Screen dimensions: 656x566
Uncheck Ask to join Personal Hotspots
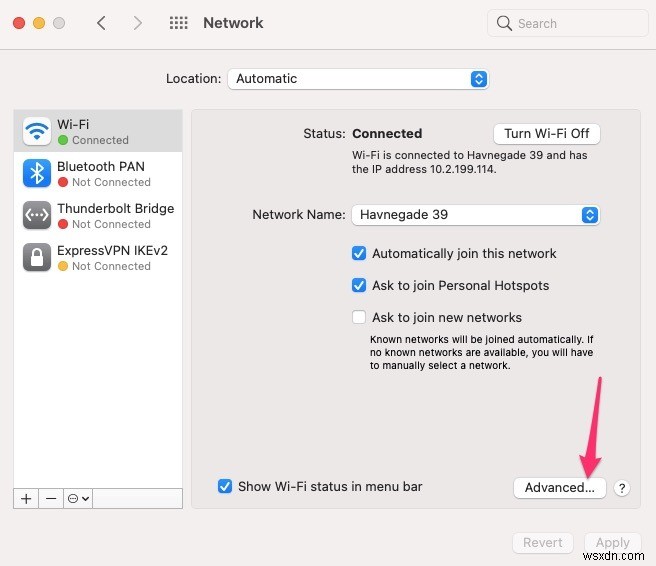tap(359, 285)
